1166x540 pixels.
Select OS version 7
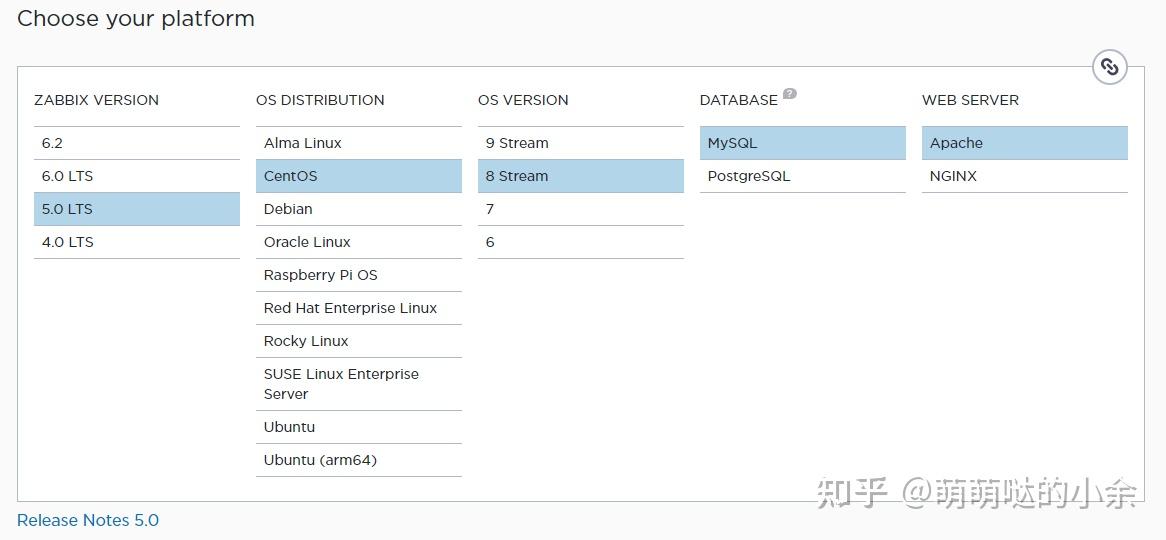[581, 209]
